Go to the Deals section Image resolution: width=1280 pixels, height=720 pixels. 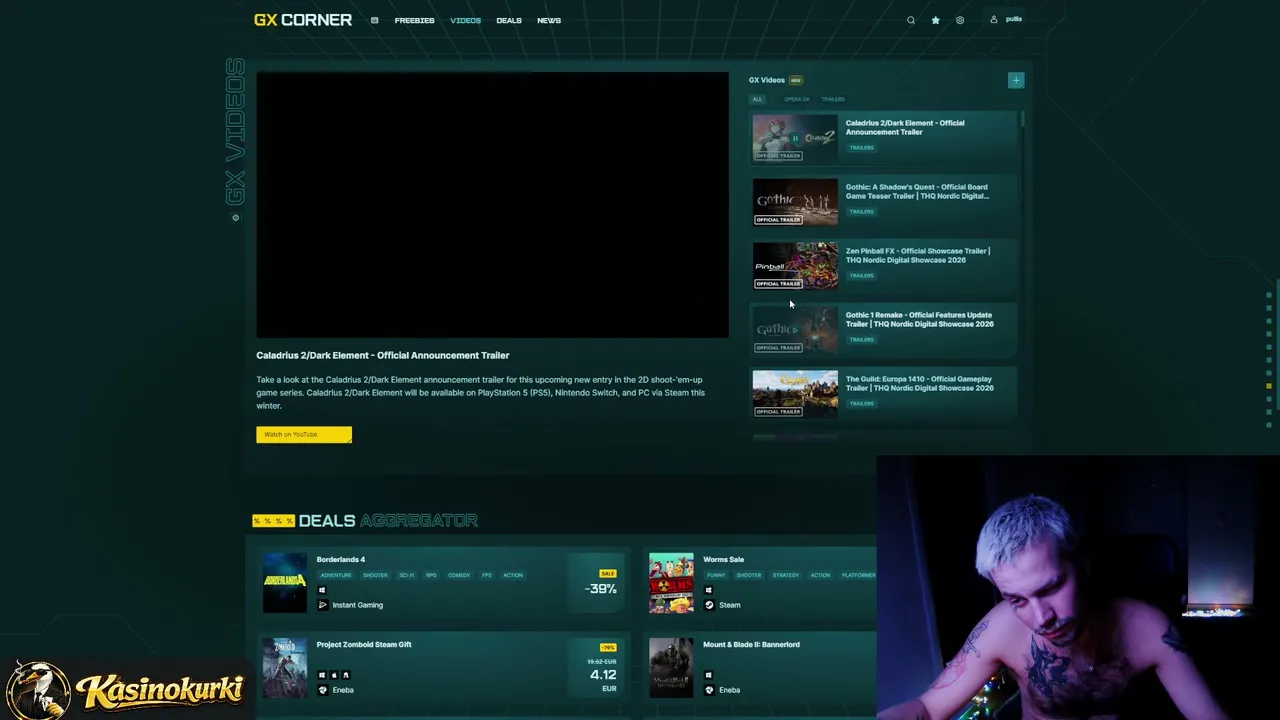coord(509,20)
